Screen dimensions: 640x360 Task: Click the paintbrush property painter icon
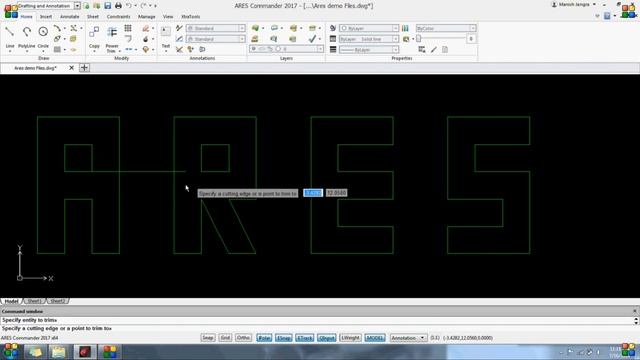[433, 49]
